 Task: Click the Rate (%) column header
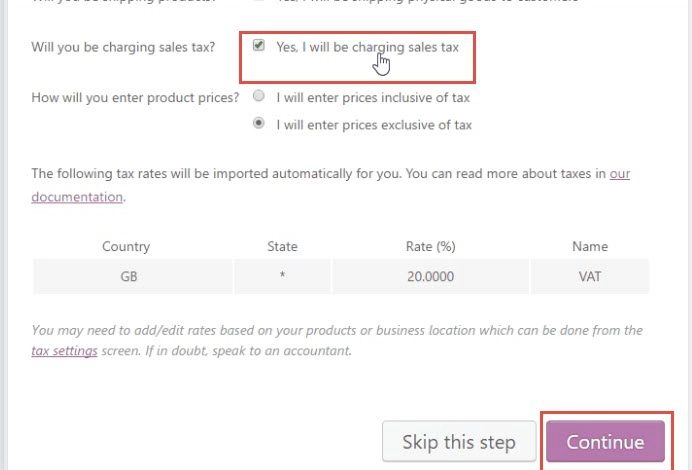[x=431, y=246]
